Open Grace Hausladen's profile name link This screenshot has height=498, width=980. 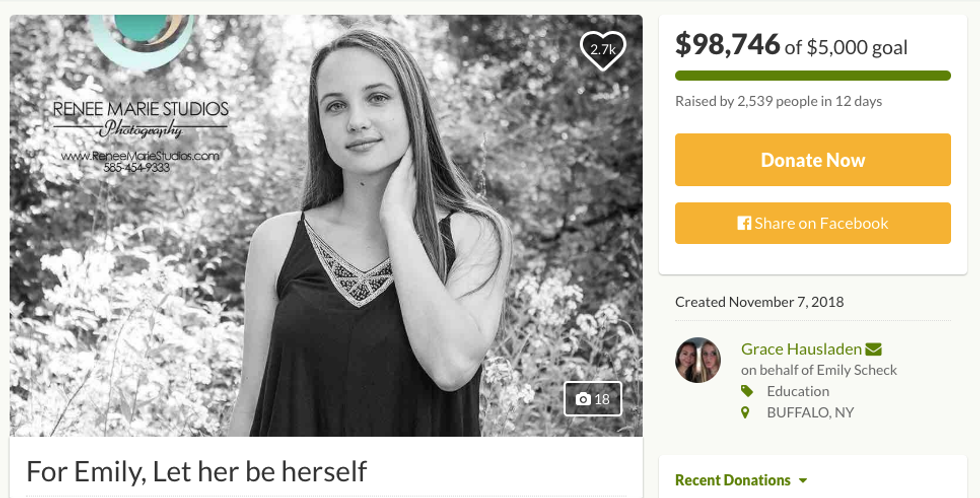click(x=801, y=349)
